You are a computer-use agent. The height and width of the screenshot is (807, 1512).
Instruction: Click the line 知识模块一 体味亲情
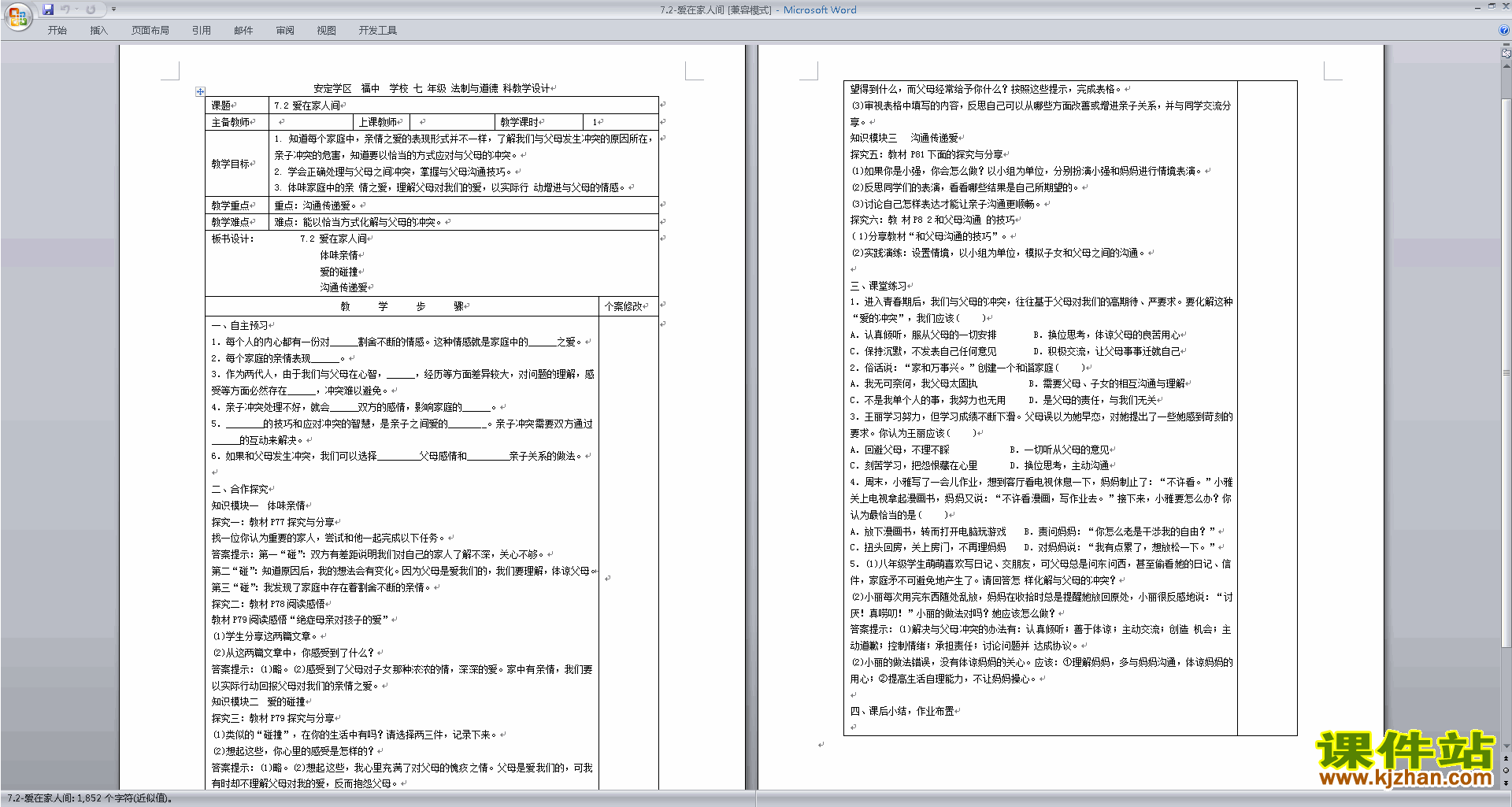pos(260,505)
